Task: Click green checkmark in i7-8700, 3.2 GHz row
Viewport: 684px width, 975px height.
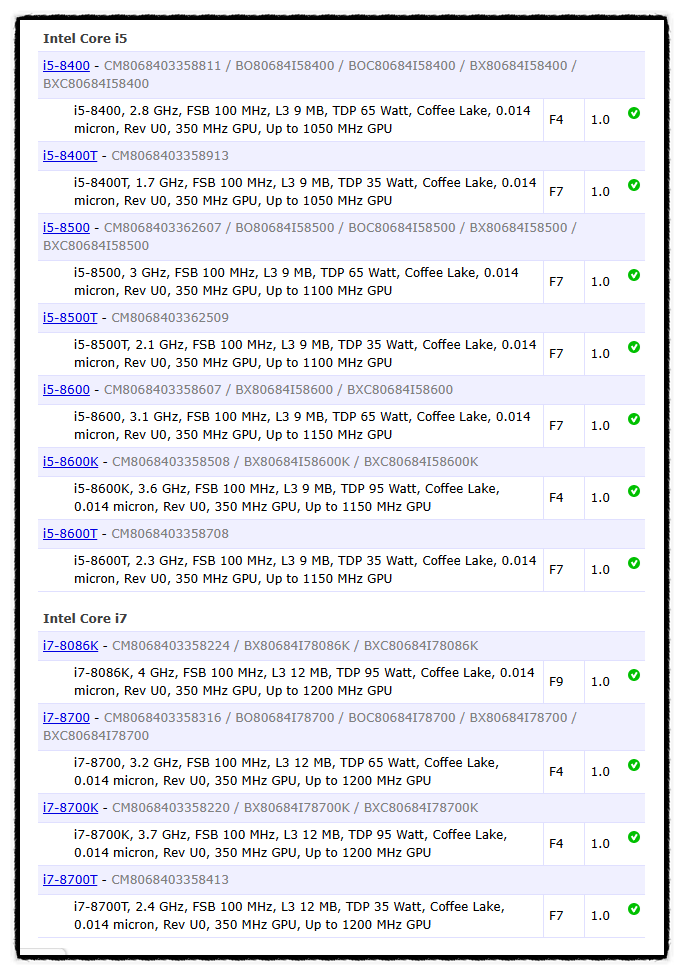Action: (x=634, y=765)
